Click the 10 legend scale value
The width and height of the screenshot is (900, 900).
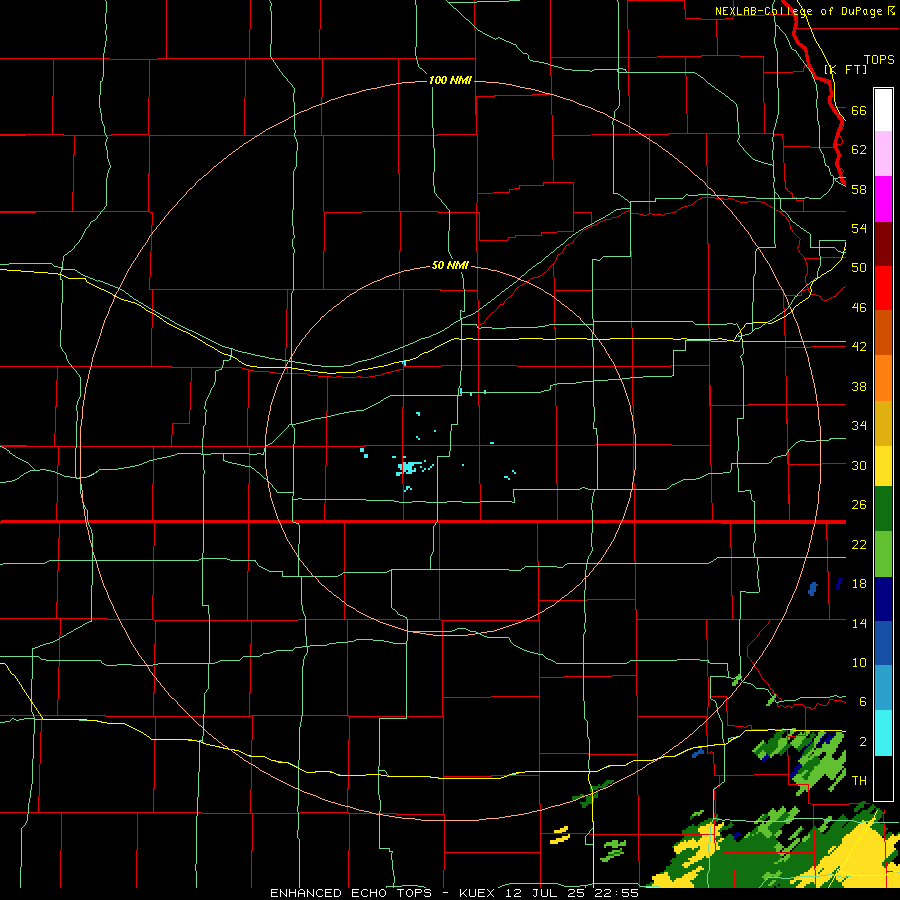pyautogui.click(x=859, y=663)
